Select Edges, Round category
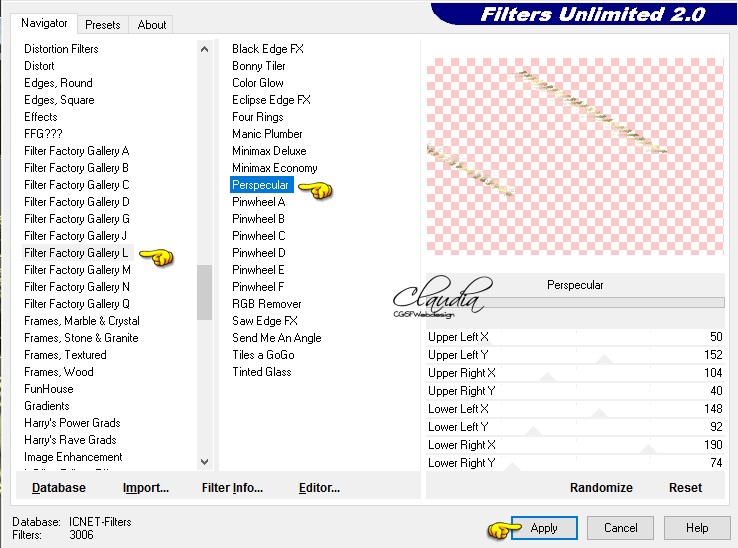The width and height of the screenshot is (738, 548). (58, 83)
